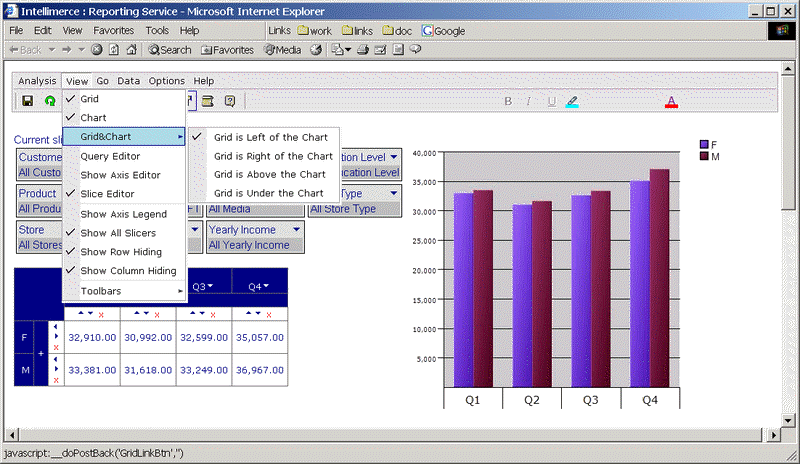
Task: Click the All Media slicer link
Action: tap(230, 208)
